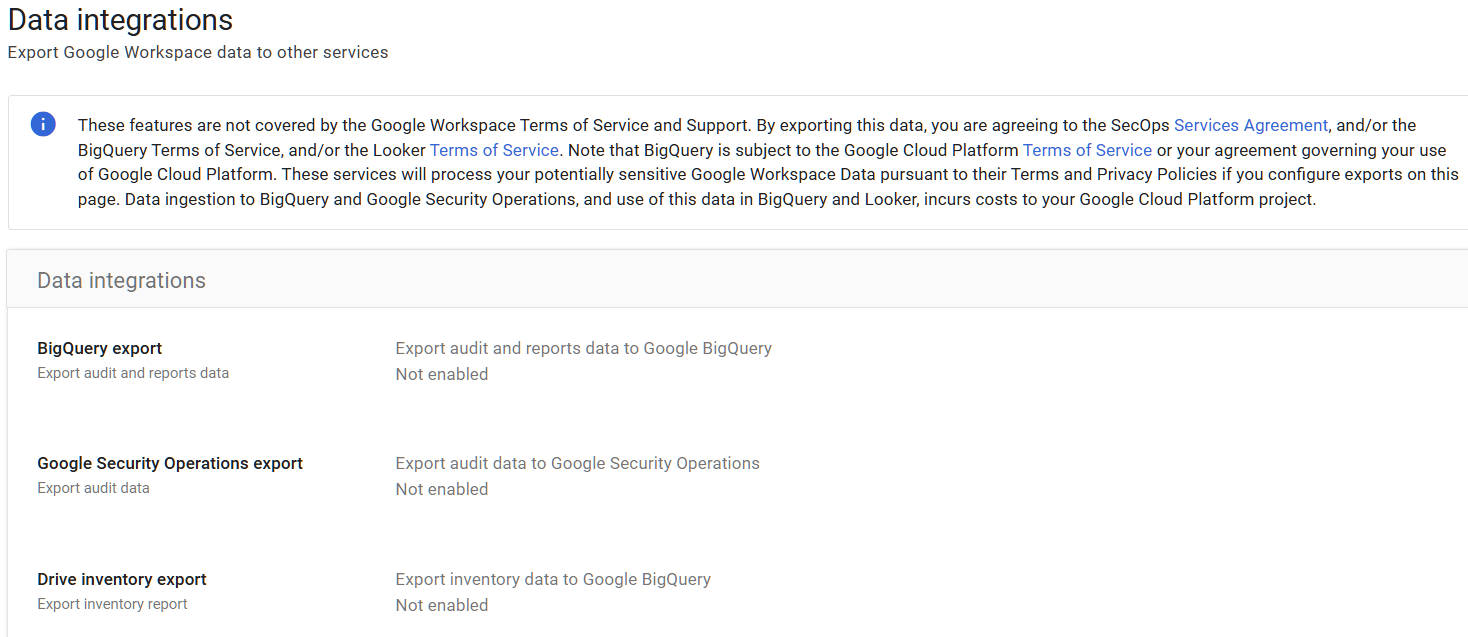Click the Data integrations section header
The image size is (1468, 637).
[121, 280]
